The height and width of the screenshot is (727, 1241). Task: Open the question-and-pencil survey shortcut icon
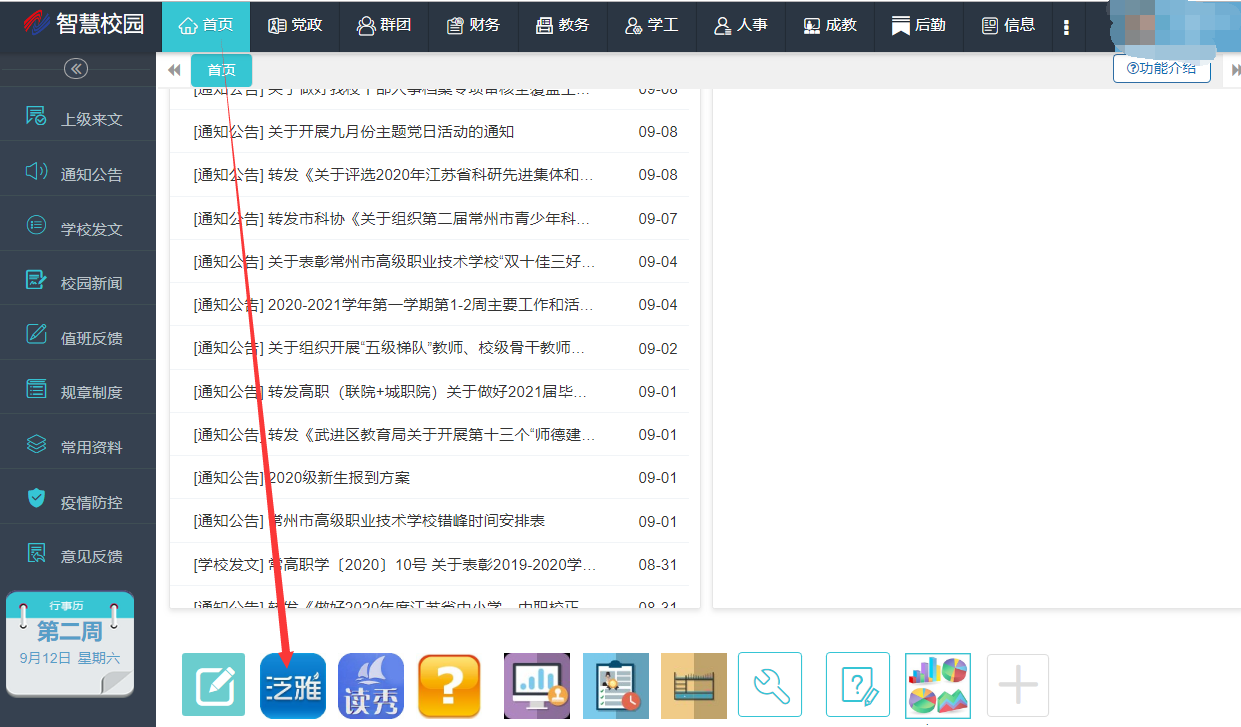tap(858, 685)
